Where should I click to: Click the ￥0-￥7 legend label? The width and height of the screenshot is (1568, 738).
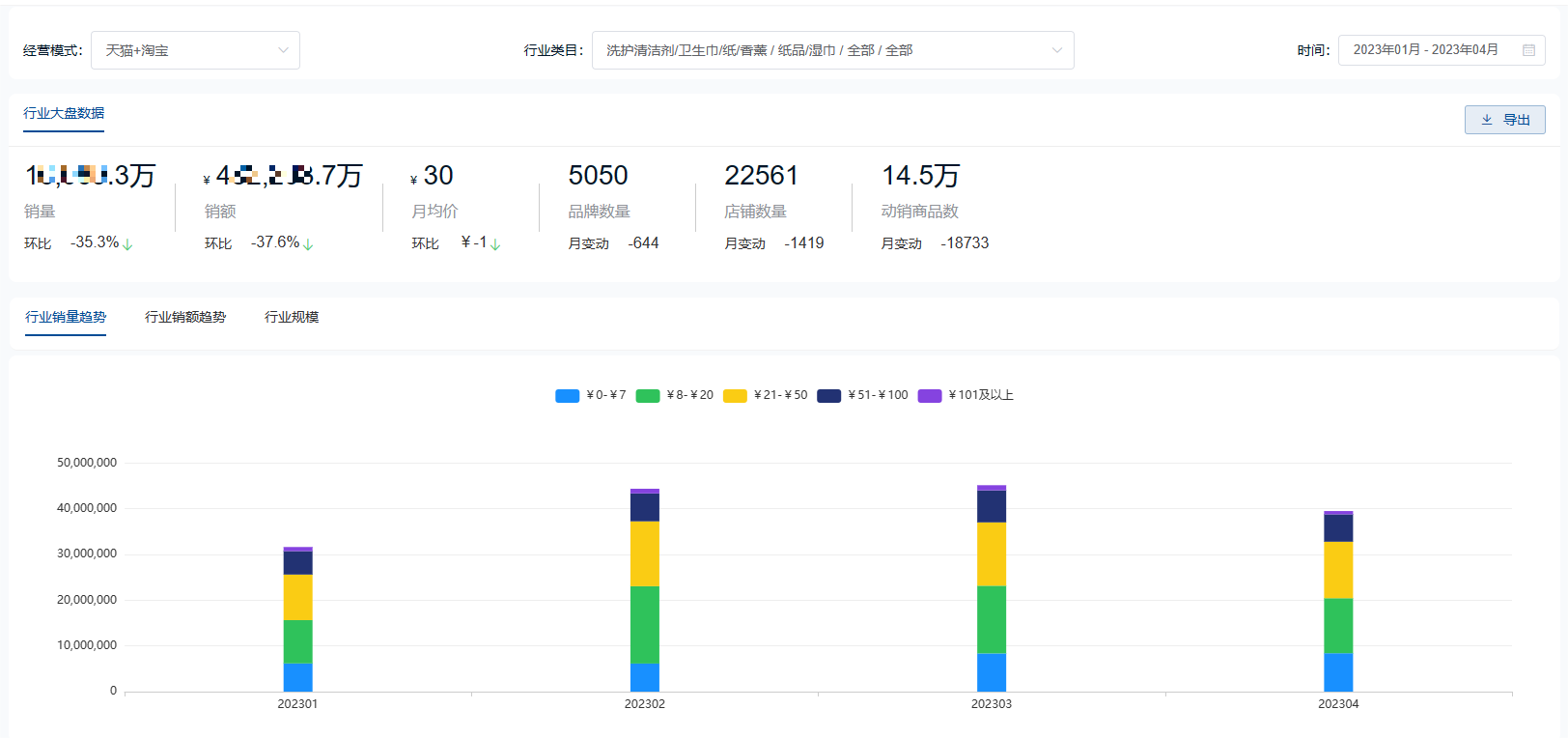(605, 395)
